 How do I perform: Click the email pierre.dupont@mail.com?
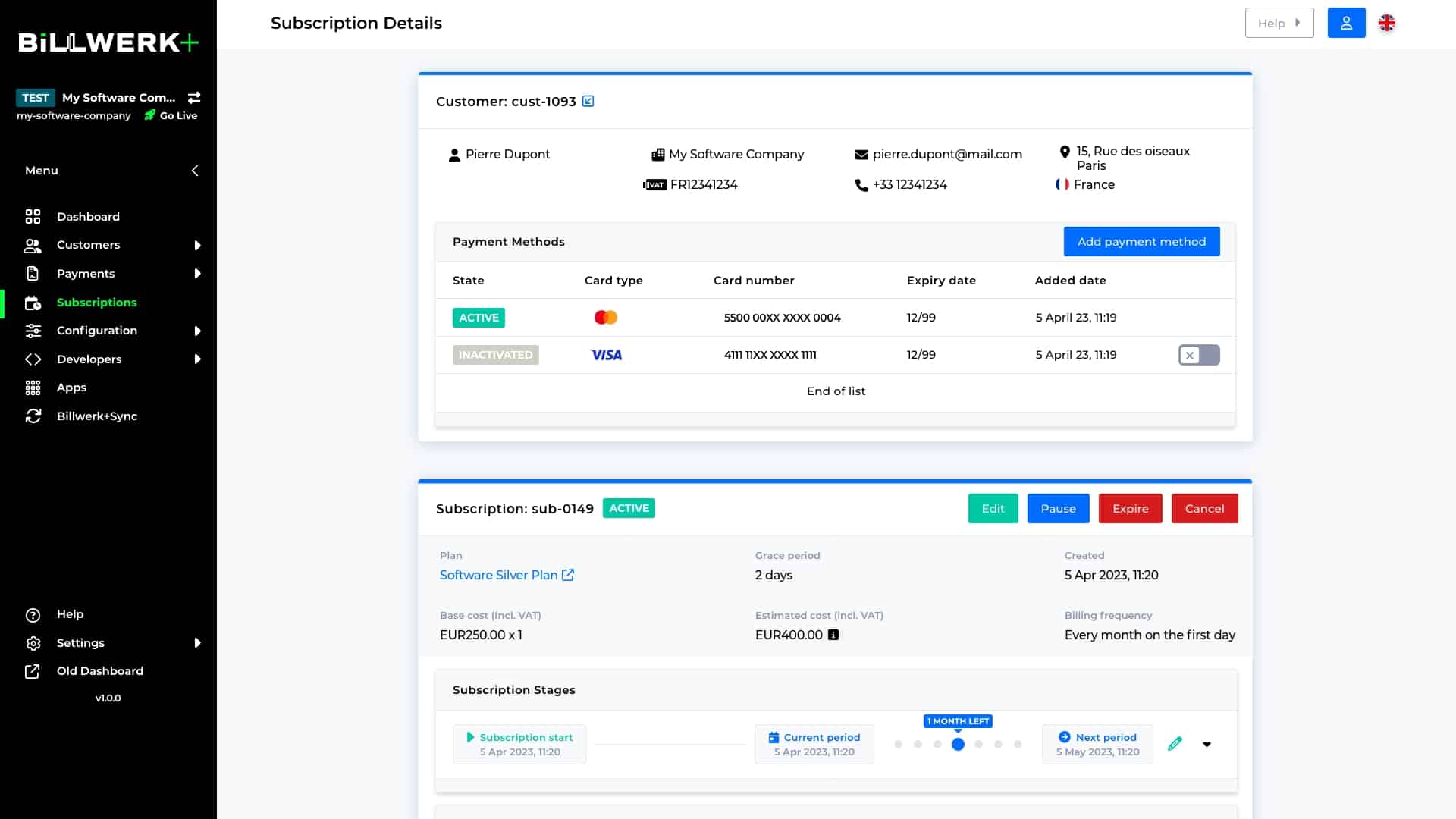pyautogui.click(x=947, y=155)
